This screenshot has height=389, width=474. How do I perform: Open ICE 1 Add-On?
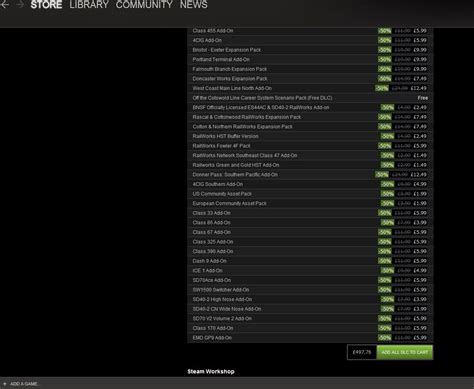click(310, 271)
